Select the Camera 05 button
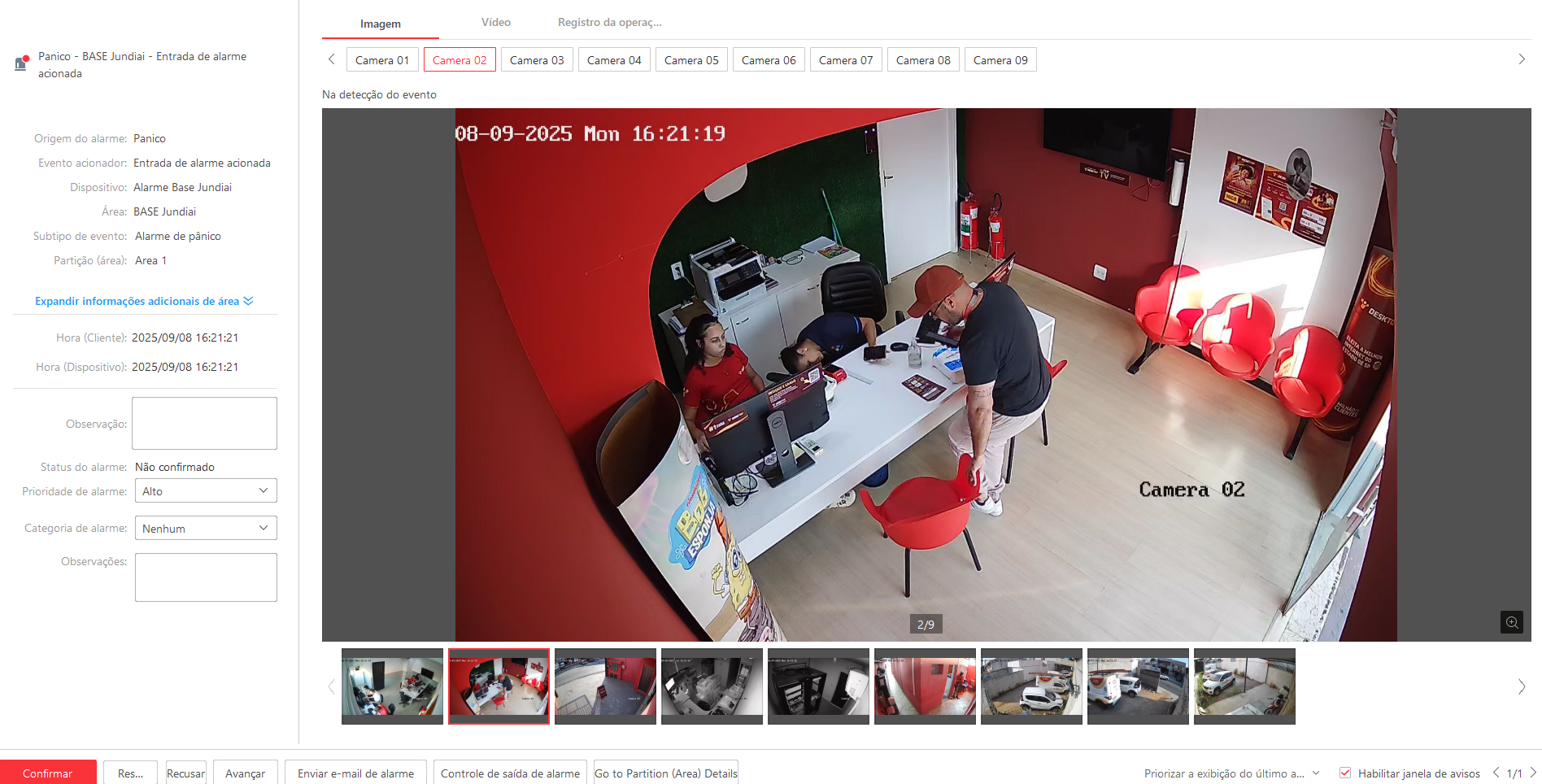This screenshot has width=1542, height=784. pyautogui.click(x=690, y=60)
